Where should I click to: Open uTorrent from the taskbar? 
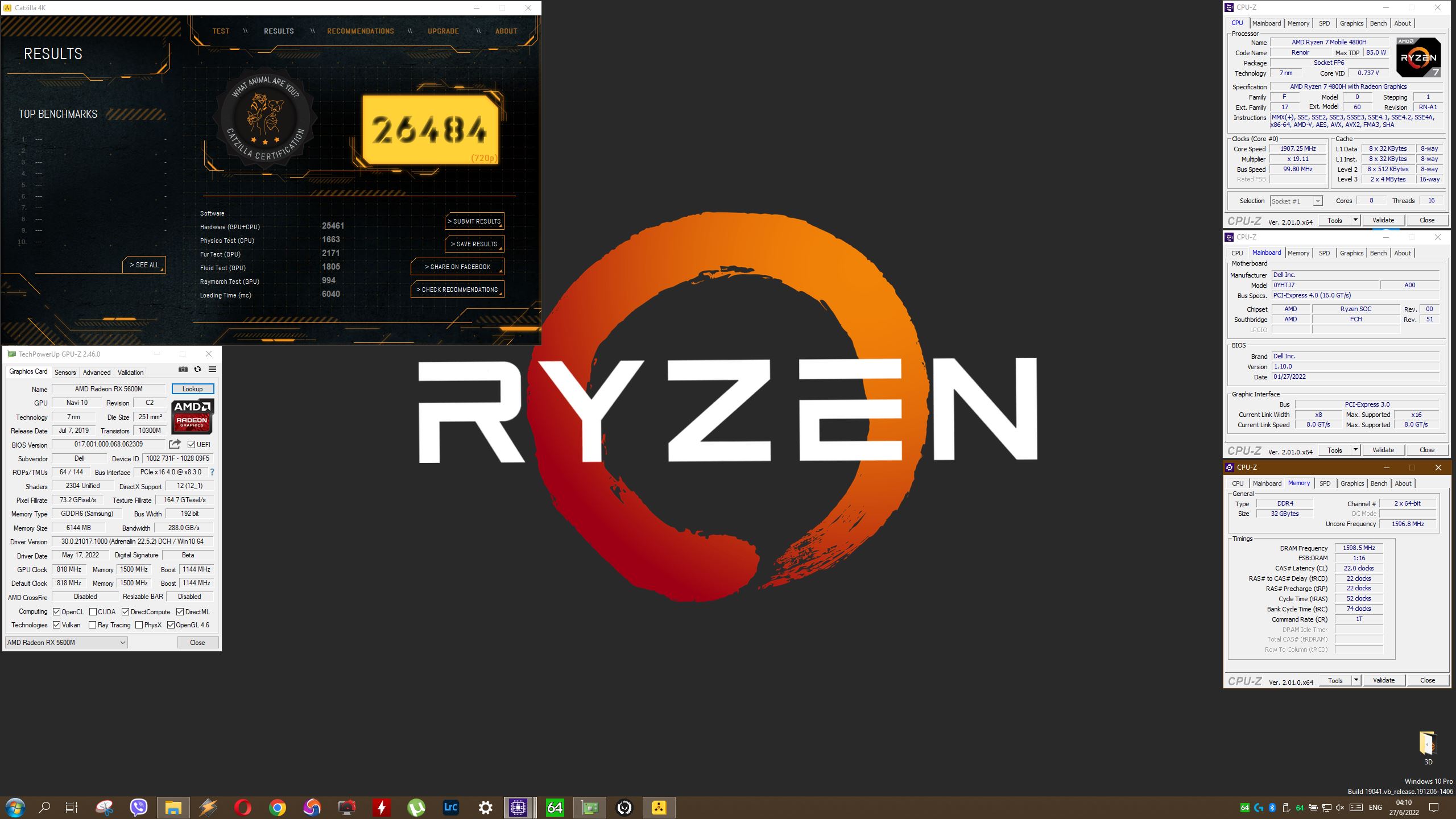tap(416, 808)
